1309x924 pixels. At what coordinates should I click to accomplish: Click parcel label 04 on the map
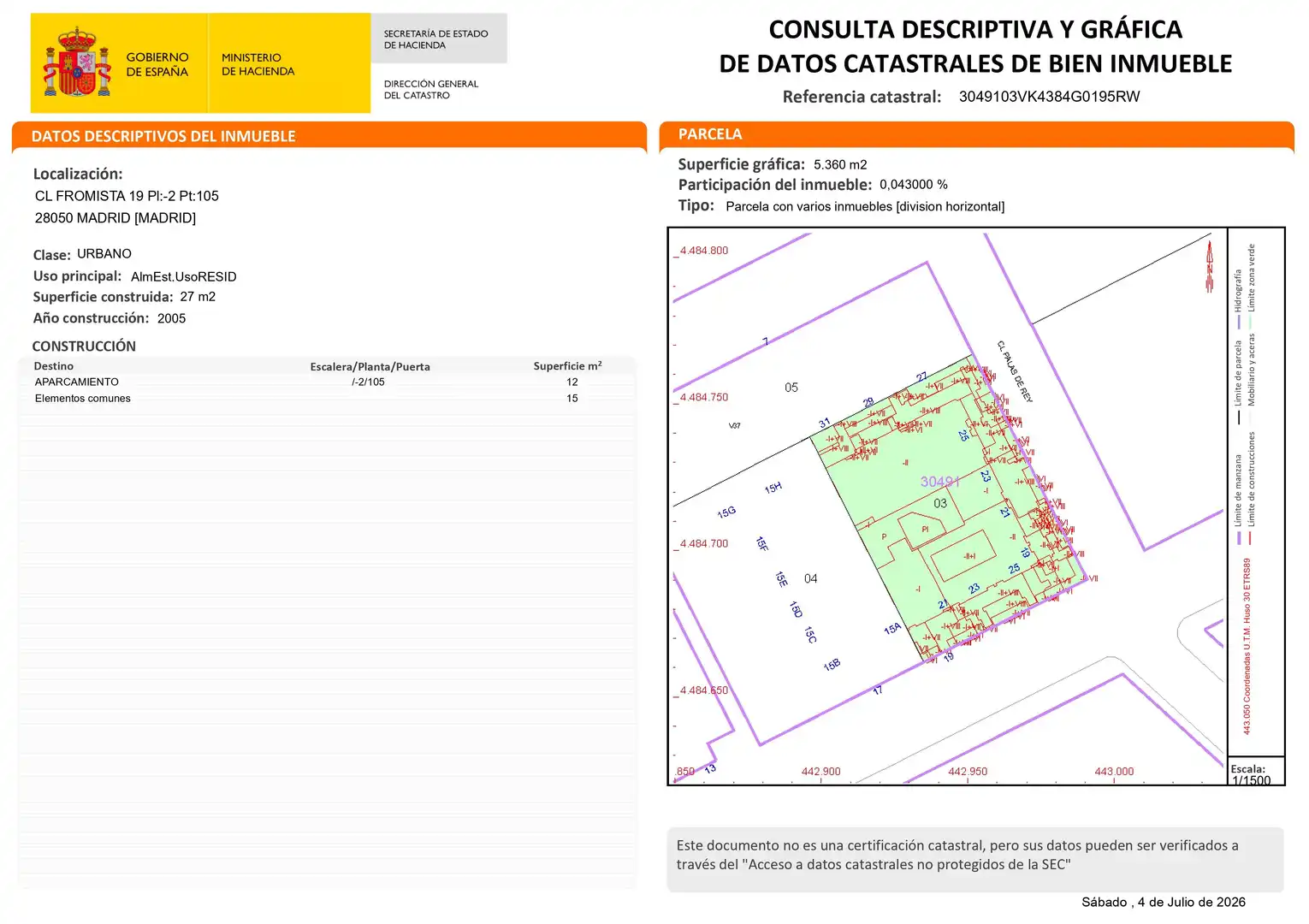(811, 579)
